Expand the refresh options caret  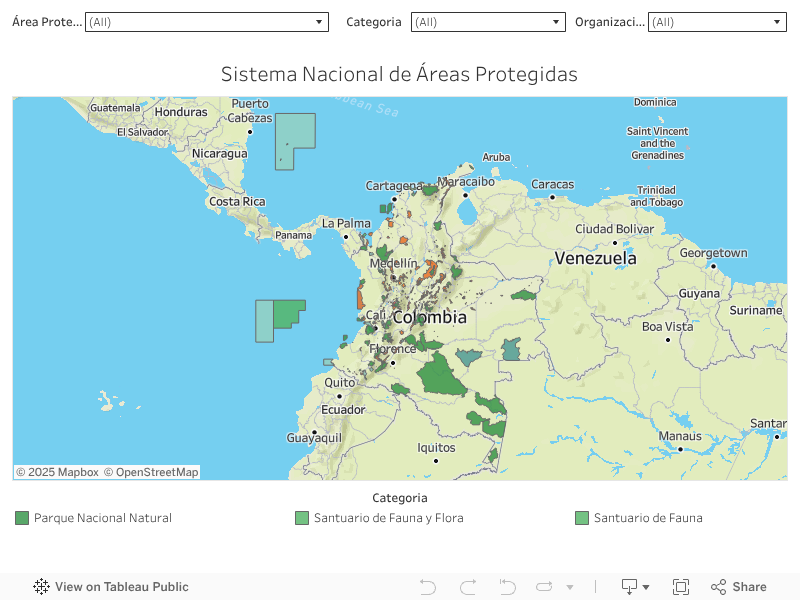(x=570, y=587)
